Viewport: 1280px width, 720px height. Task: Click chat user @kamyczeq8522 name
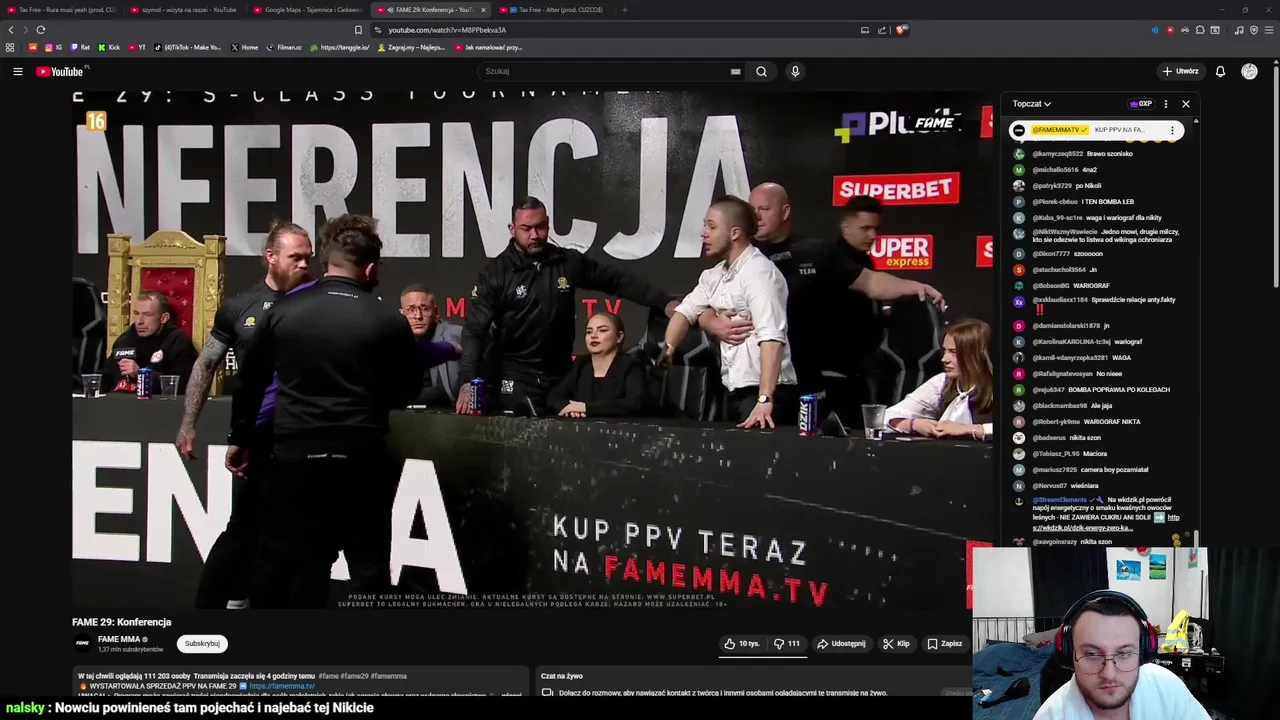pyautogui.click(x=1057, y=154)
